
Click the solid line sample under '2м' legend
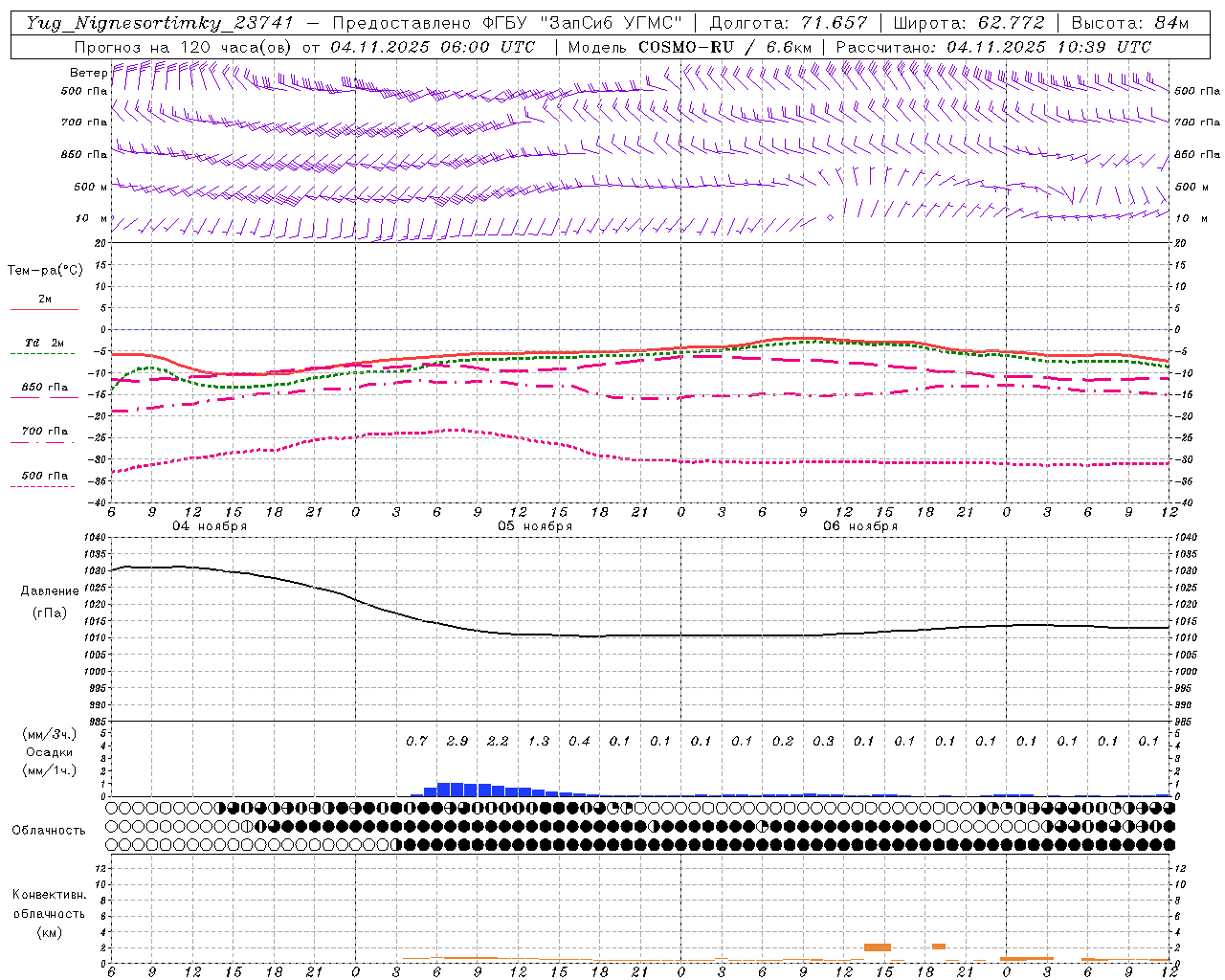[x=44, y=309]
